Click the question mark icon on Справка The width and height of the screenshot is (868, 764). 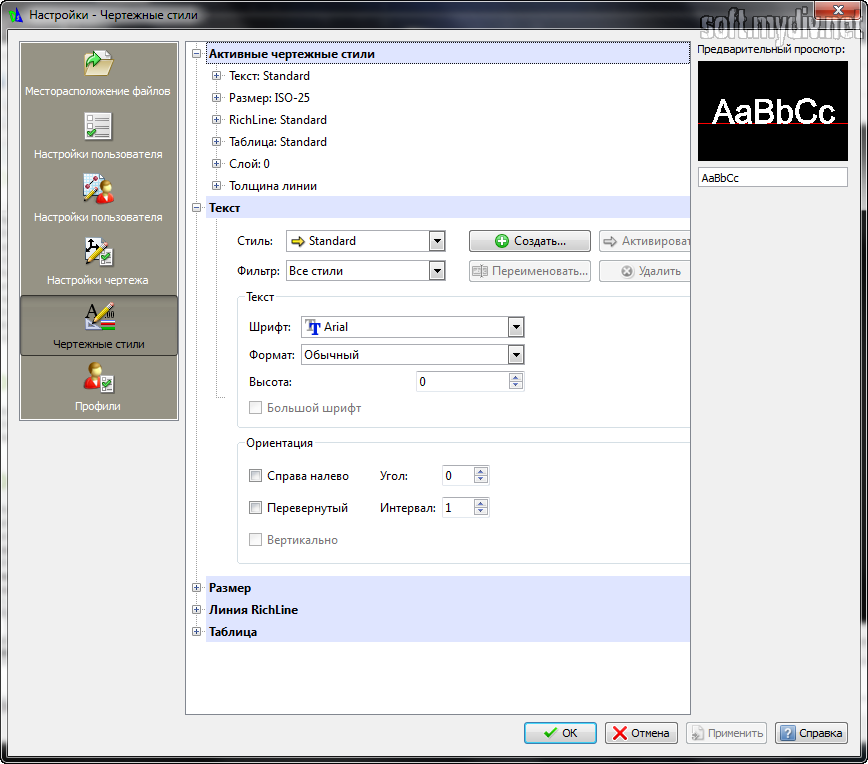point(787,733)
